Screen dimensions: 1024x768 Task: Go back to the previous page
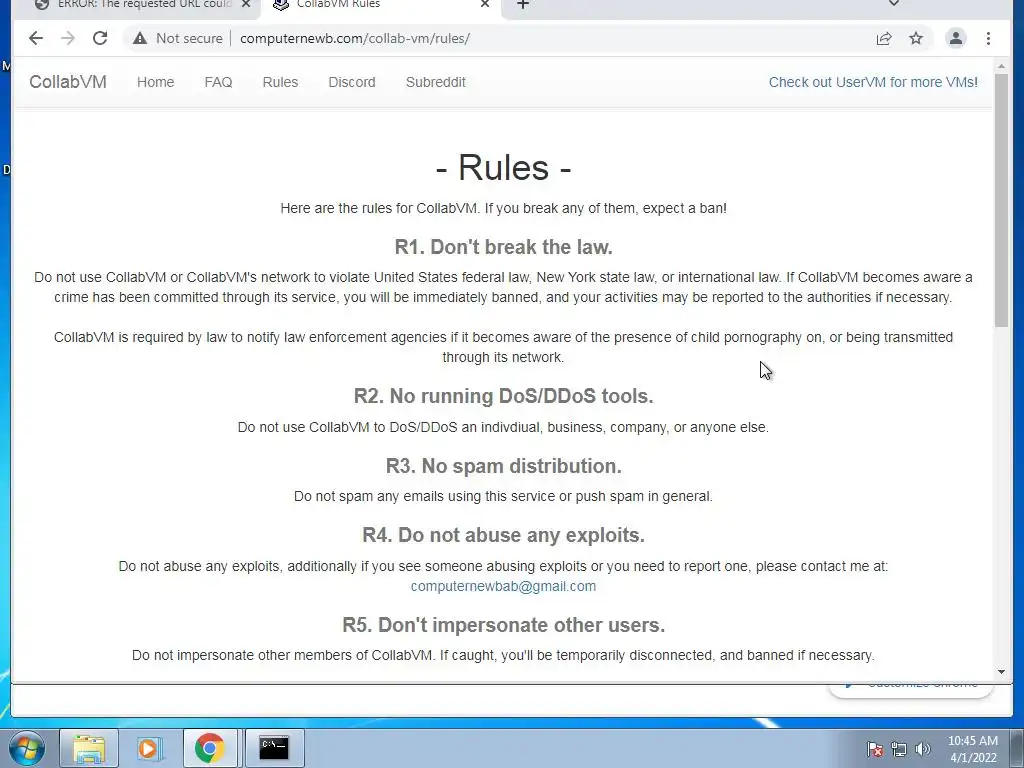(36, 39)
